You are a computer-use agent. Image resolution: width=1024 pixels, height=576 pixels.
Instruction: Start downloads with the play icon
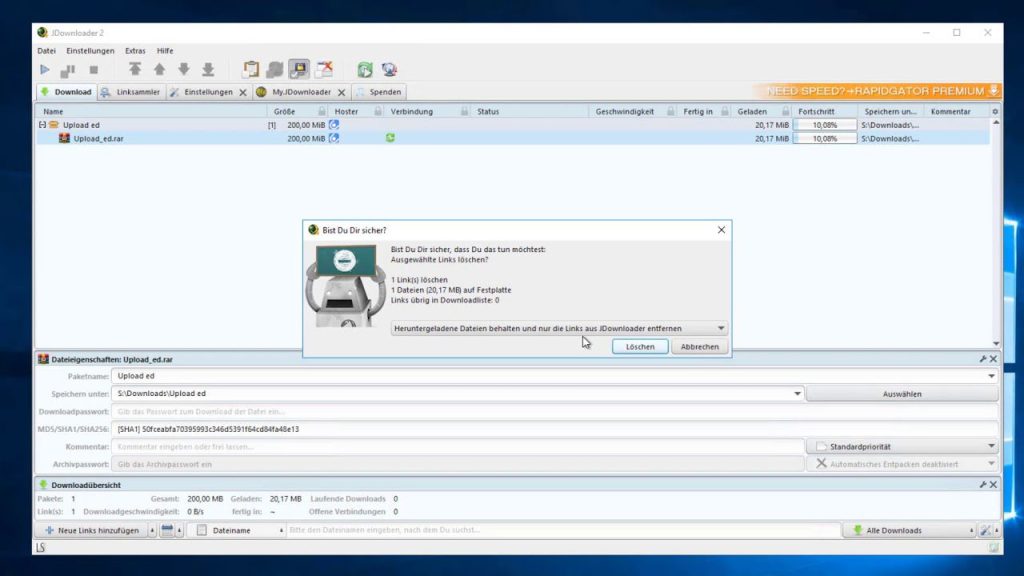(44, 69)
